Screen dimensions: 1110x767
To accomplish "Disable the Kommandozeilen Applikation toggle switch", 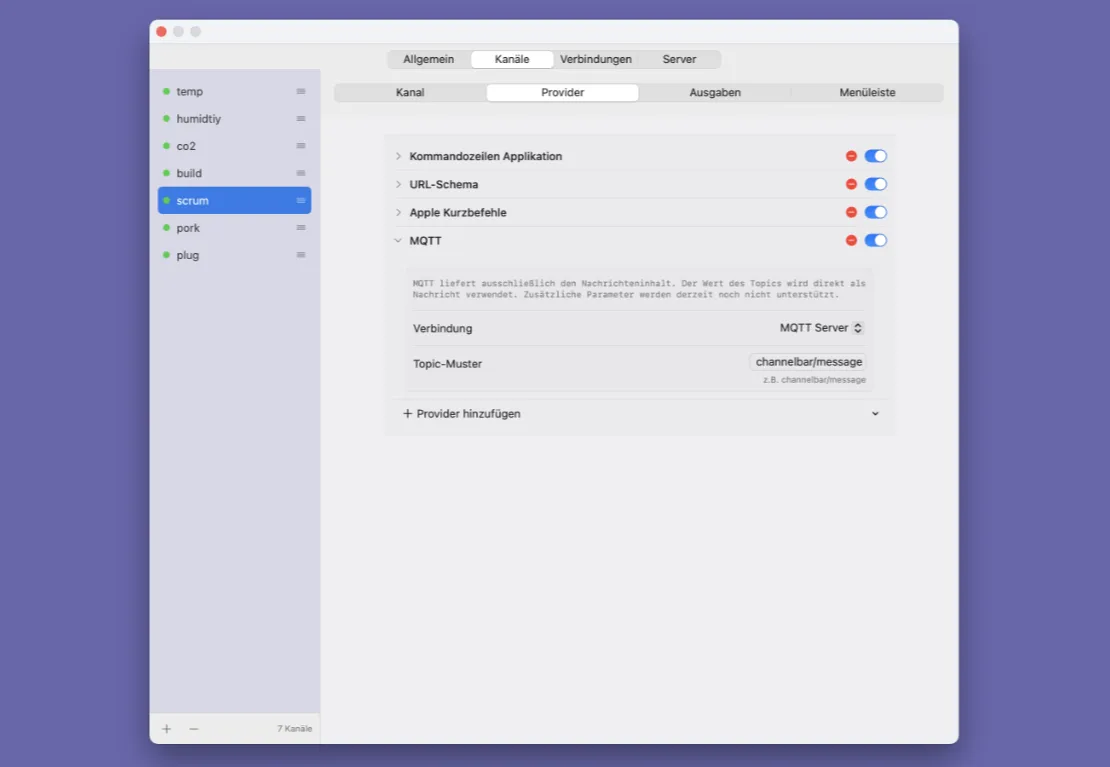I will 875,156.
